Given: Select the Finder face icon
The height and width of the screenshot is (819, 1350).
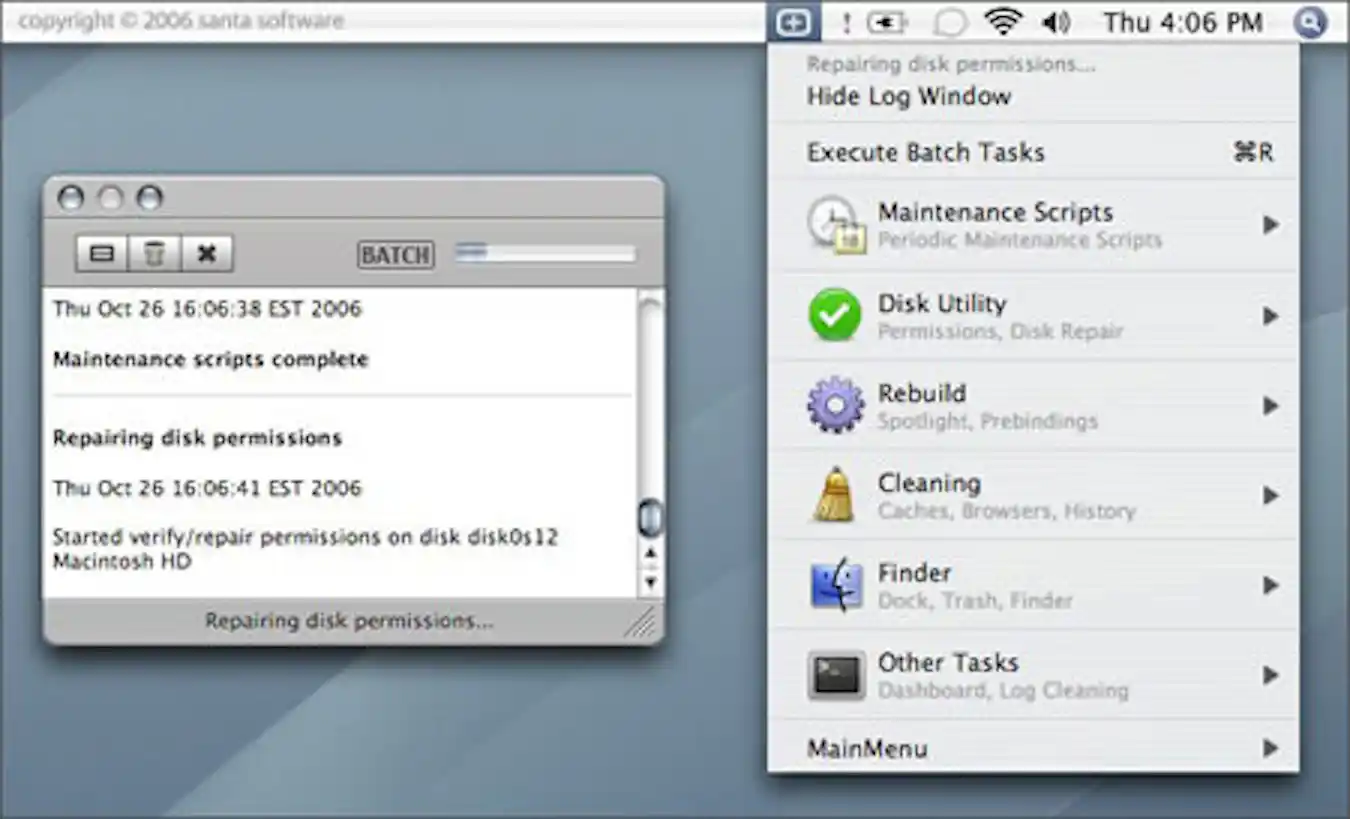Looking at the screenshot, I should [836, 585].
